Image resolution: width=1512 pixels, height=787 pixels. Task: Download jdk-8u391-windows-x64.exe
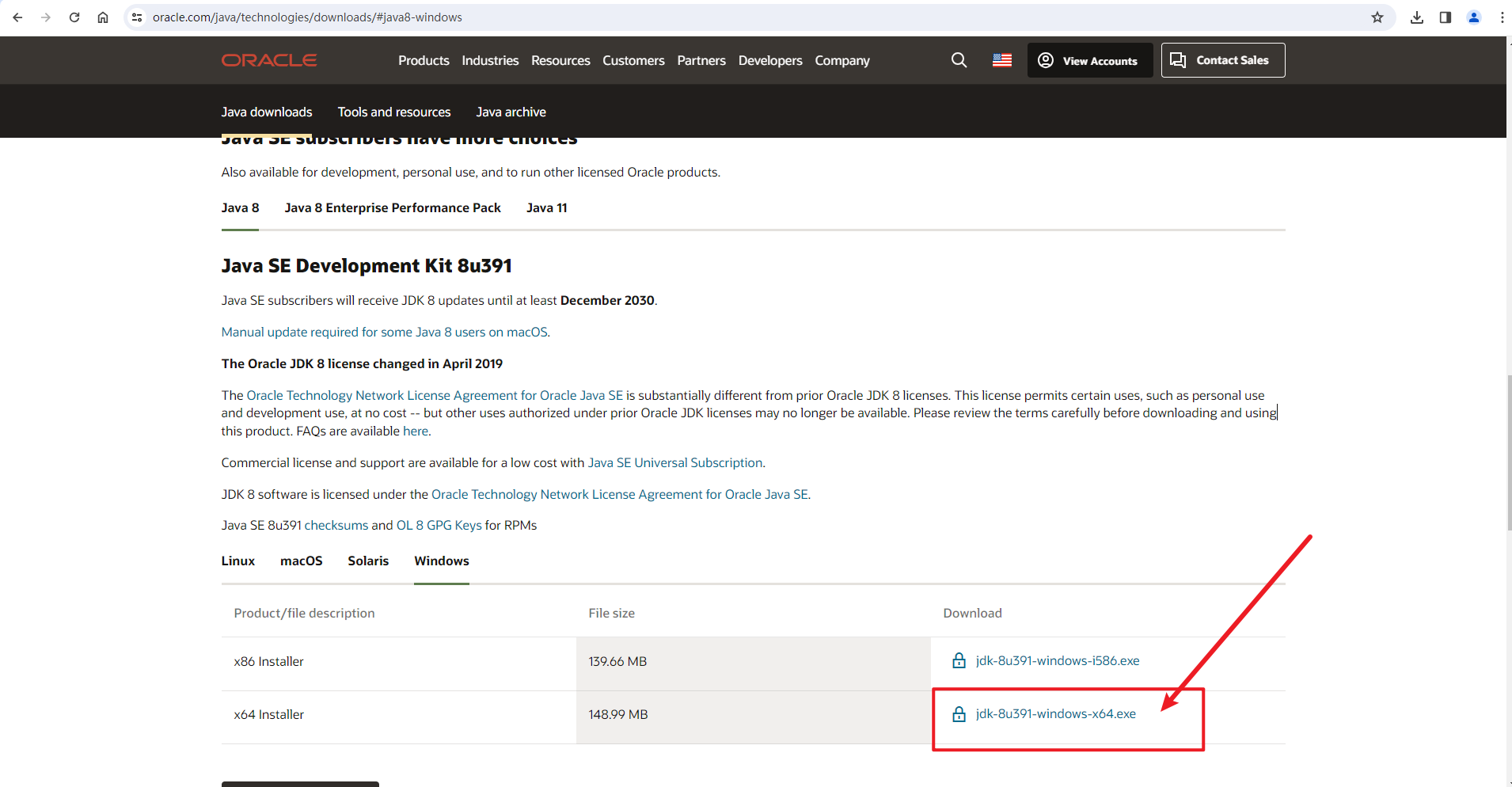1056,713
